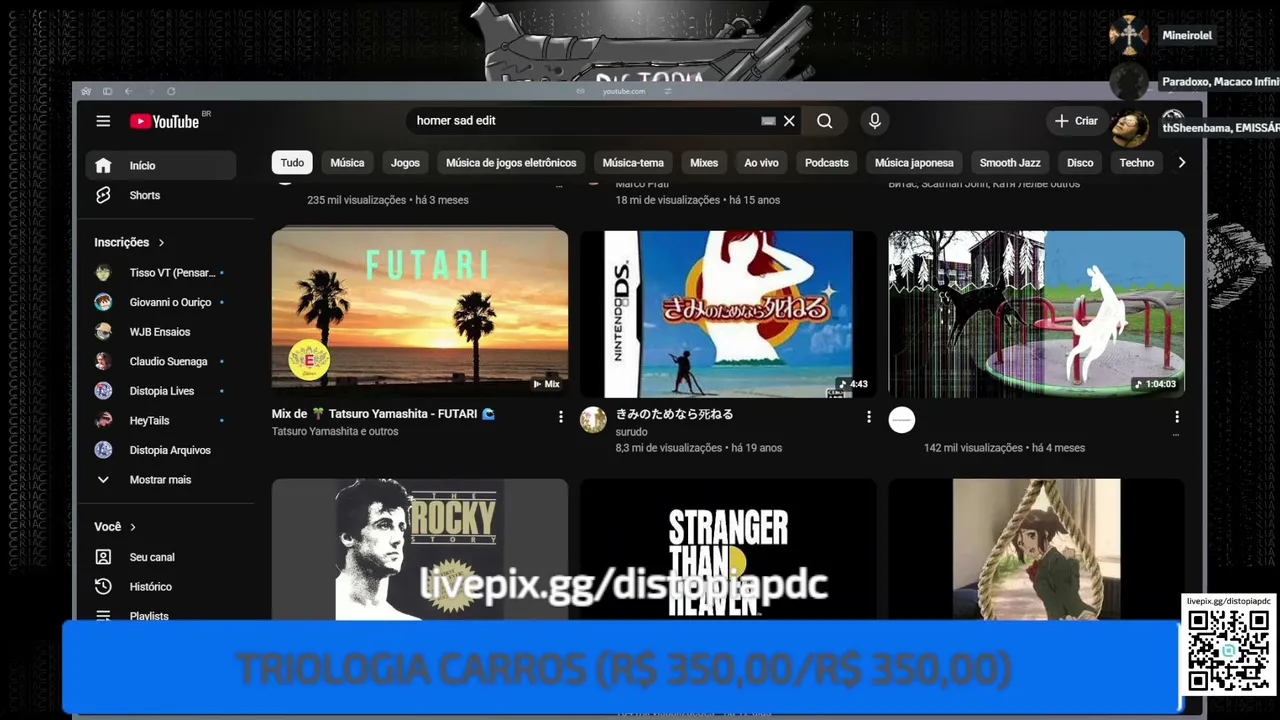Select the Jogos filter chip

tap(405, 163)
